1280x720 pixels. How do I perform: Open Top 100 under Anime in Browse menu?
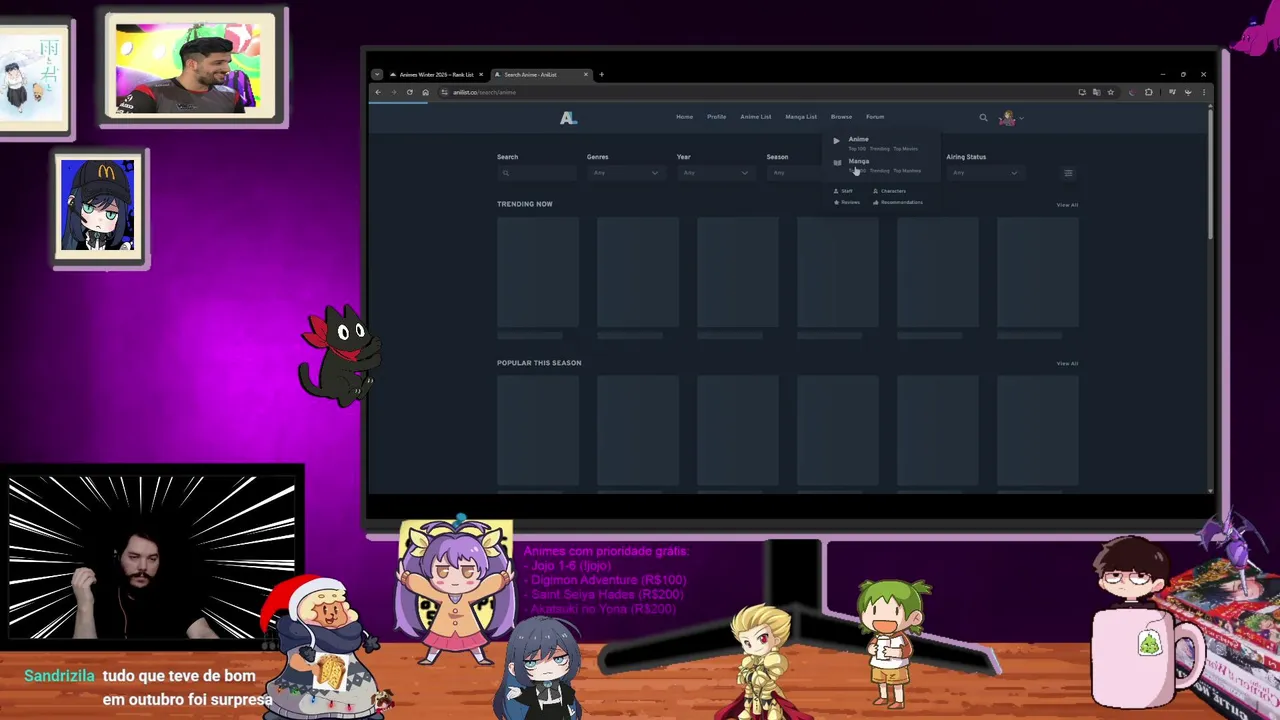[x=857, y=149]
